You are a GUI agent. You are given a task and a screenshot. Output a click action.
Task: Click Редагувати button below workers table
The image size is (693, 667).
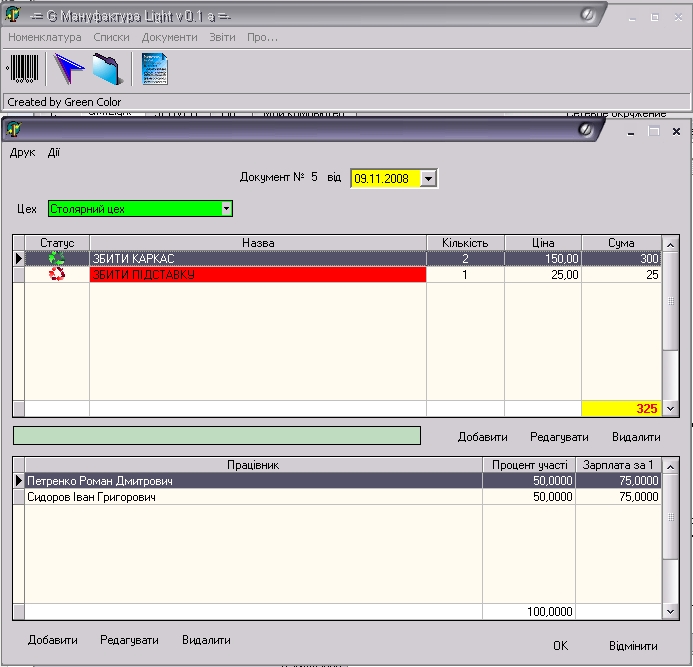point(129,640)
